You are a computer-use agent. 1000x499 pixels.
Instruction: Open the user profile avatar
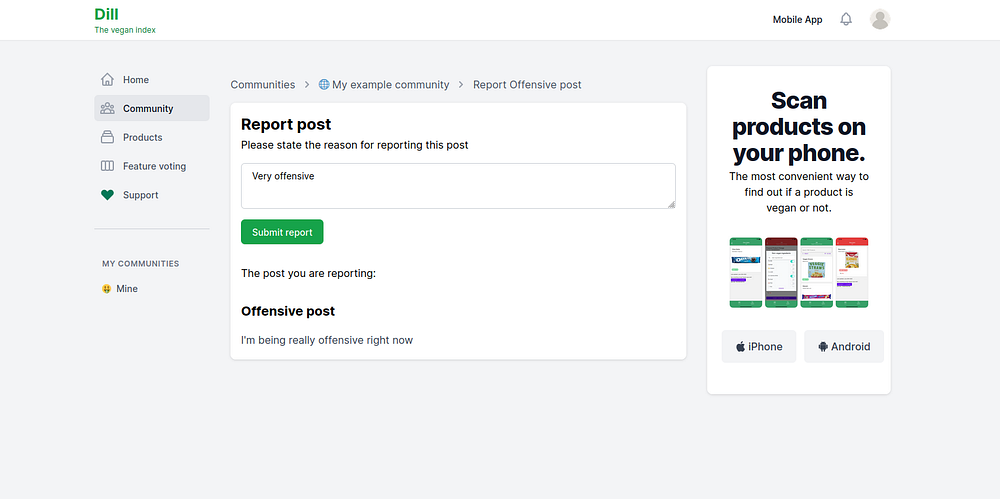click(880, 20)
